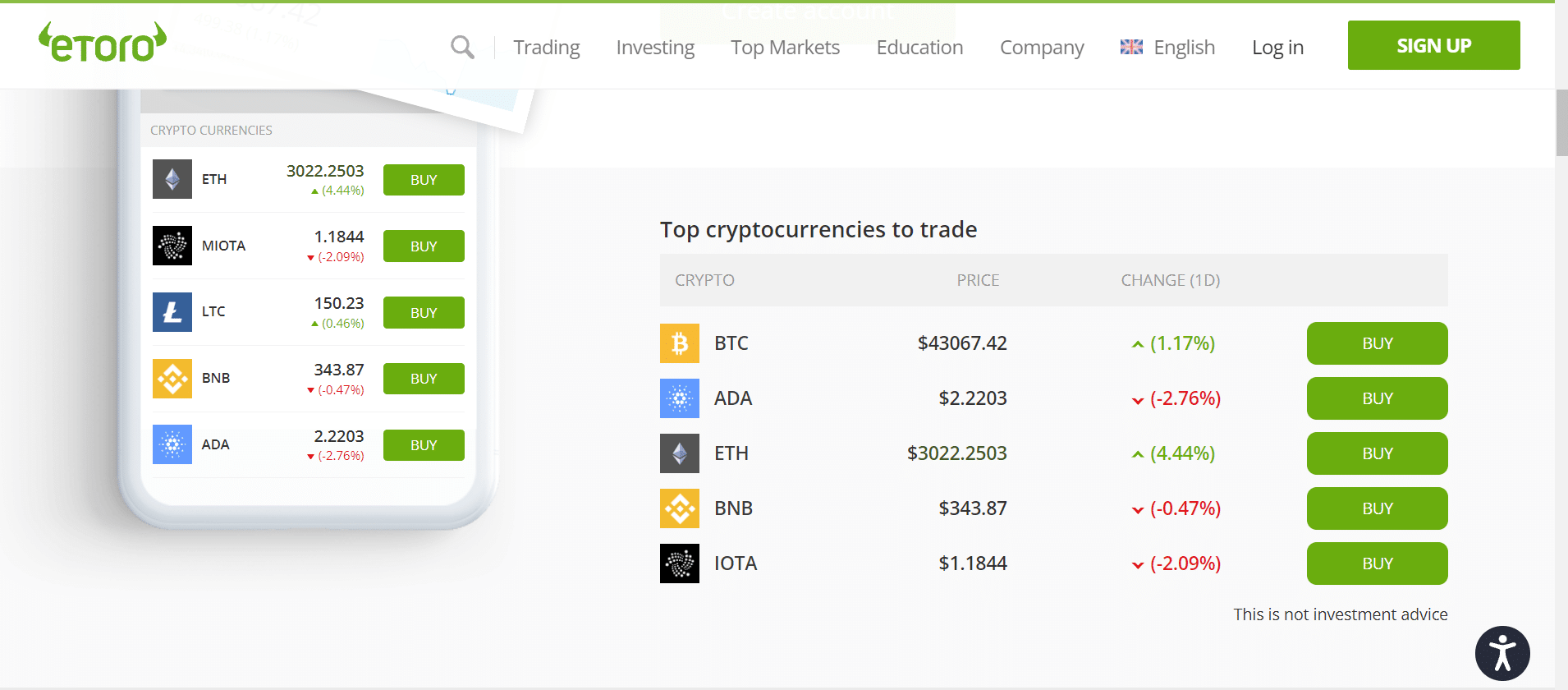1568x690 pixels.
Task: Click the CHANGE (1D) column header
Action: (x=1171, y=280)
